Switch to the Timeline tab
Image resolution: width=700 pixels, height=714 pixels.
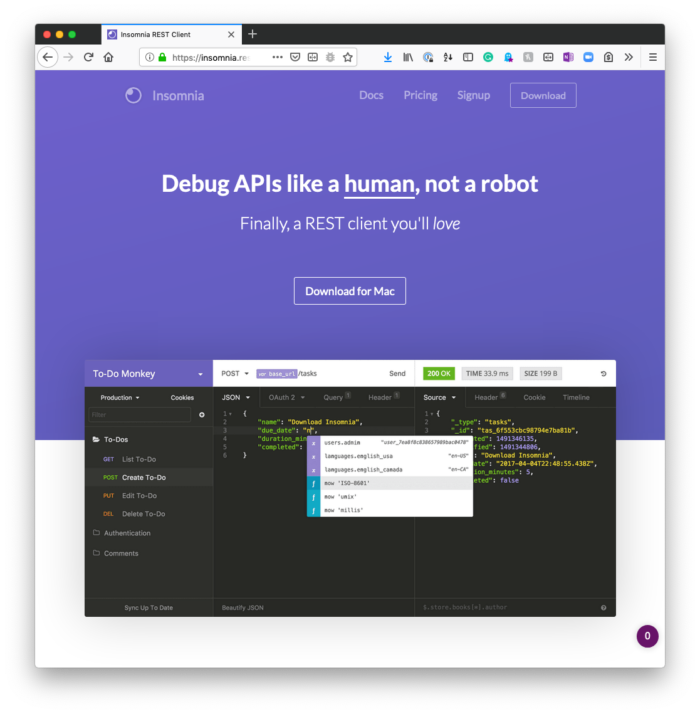click(x=576, y=398)
